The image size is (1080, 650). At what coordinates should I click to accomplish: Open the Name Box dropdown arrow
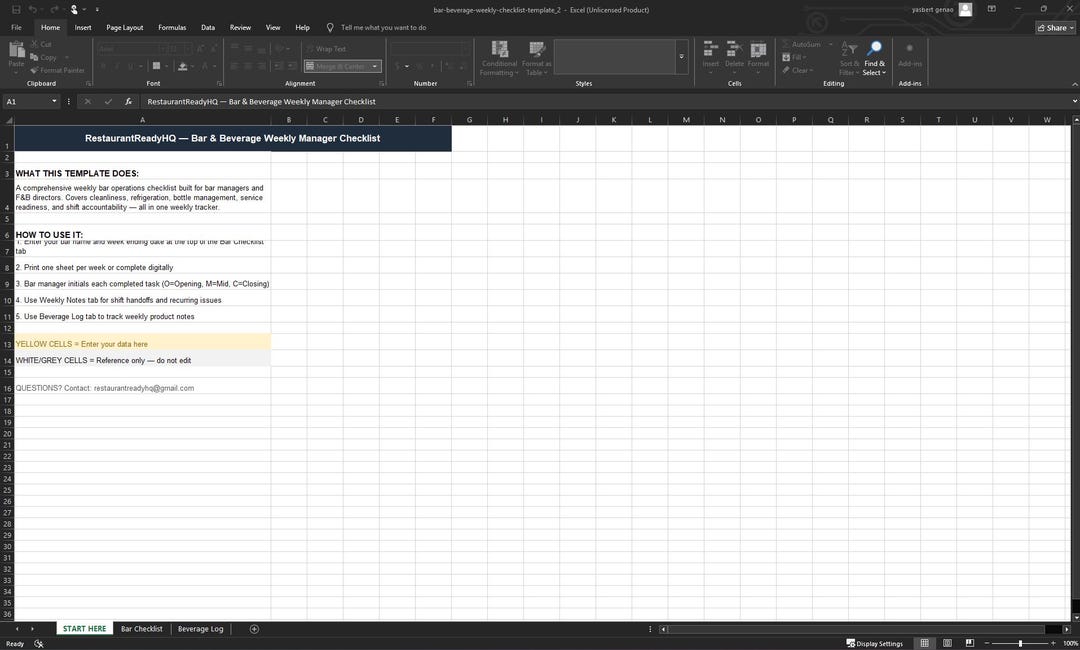54,101
